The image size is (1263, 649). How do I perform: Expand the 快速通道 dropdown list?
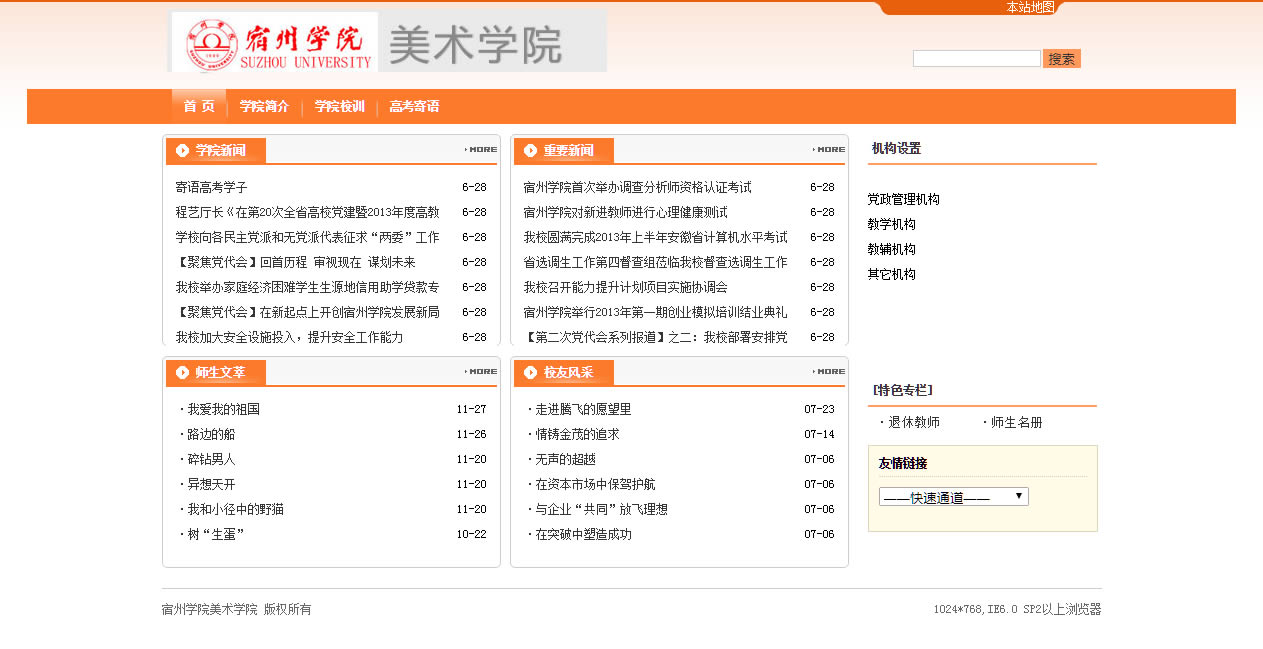(953, 497)
